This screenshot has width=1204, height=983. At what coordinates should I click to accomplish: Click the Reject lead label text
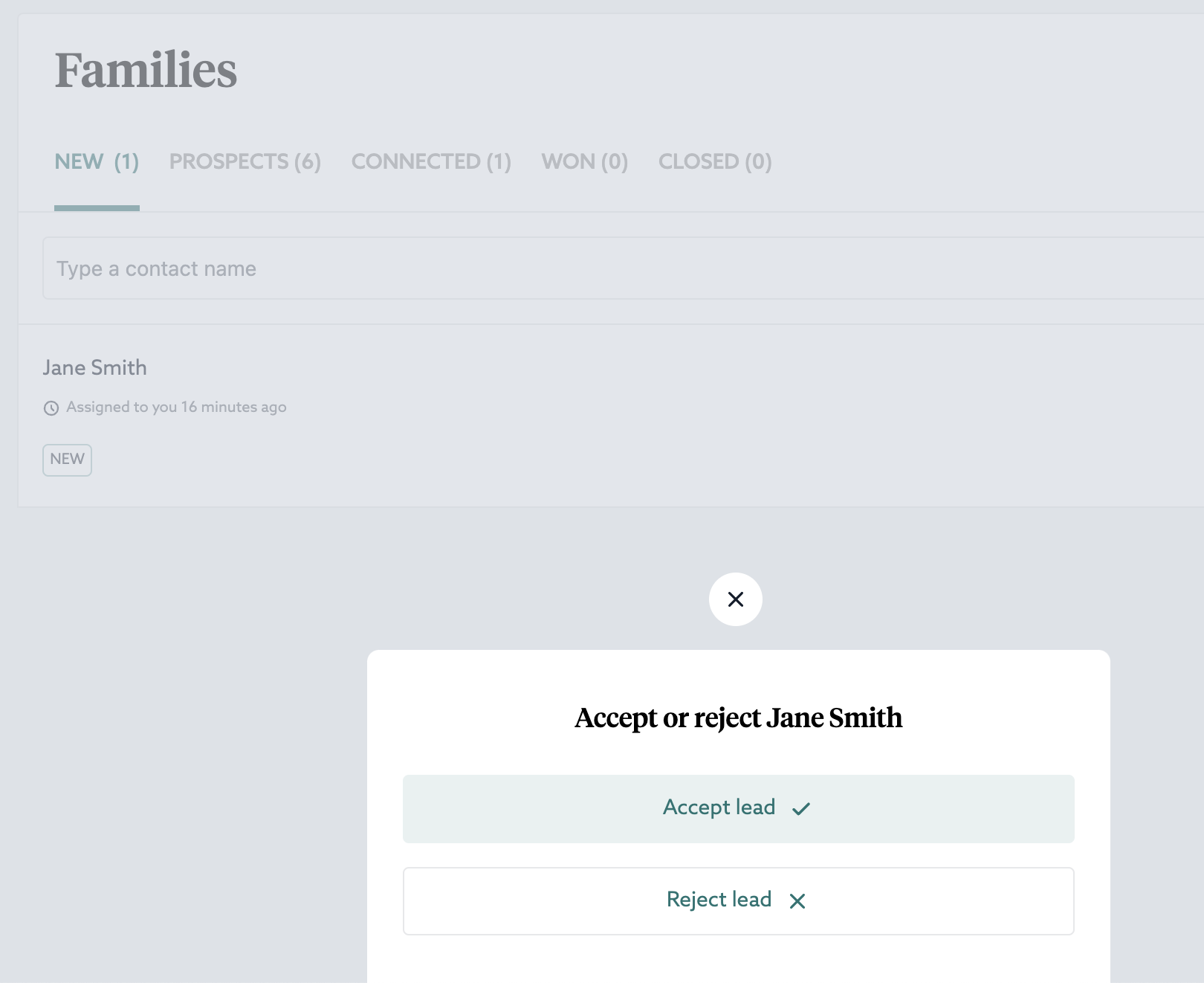coord(719,900)
